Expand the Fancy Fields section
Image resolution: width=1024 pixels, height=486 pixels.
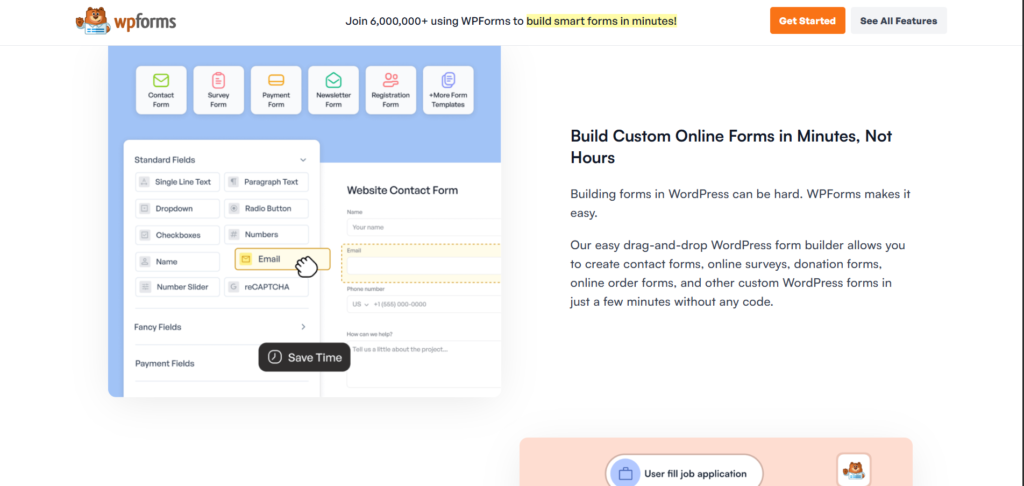point(221,327)
